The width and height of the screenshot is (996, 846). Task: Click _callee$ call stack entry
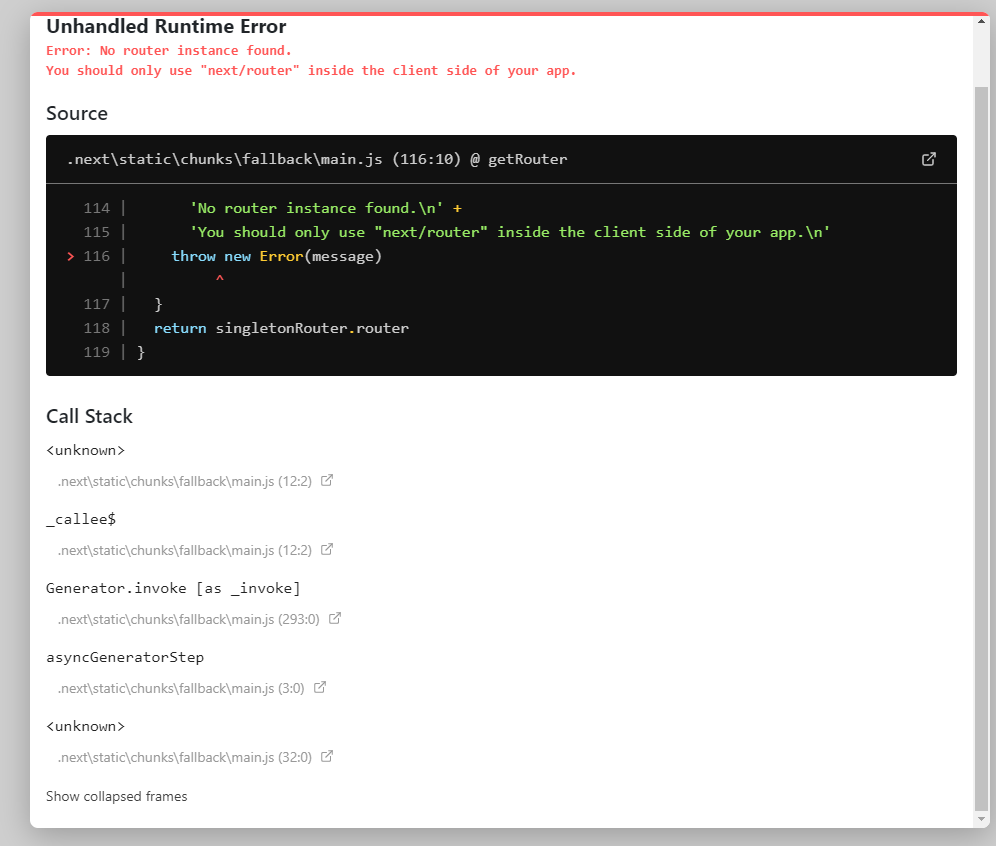(x=81, y=520)
